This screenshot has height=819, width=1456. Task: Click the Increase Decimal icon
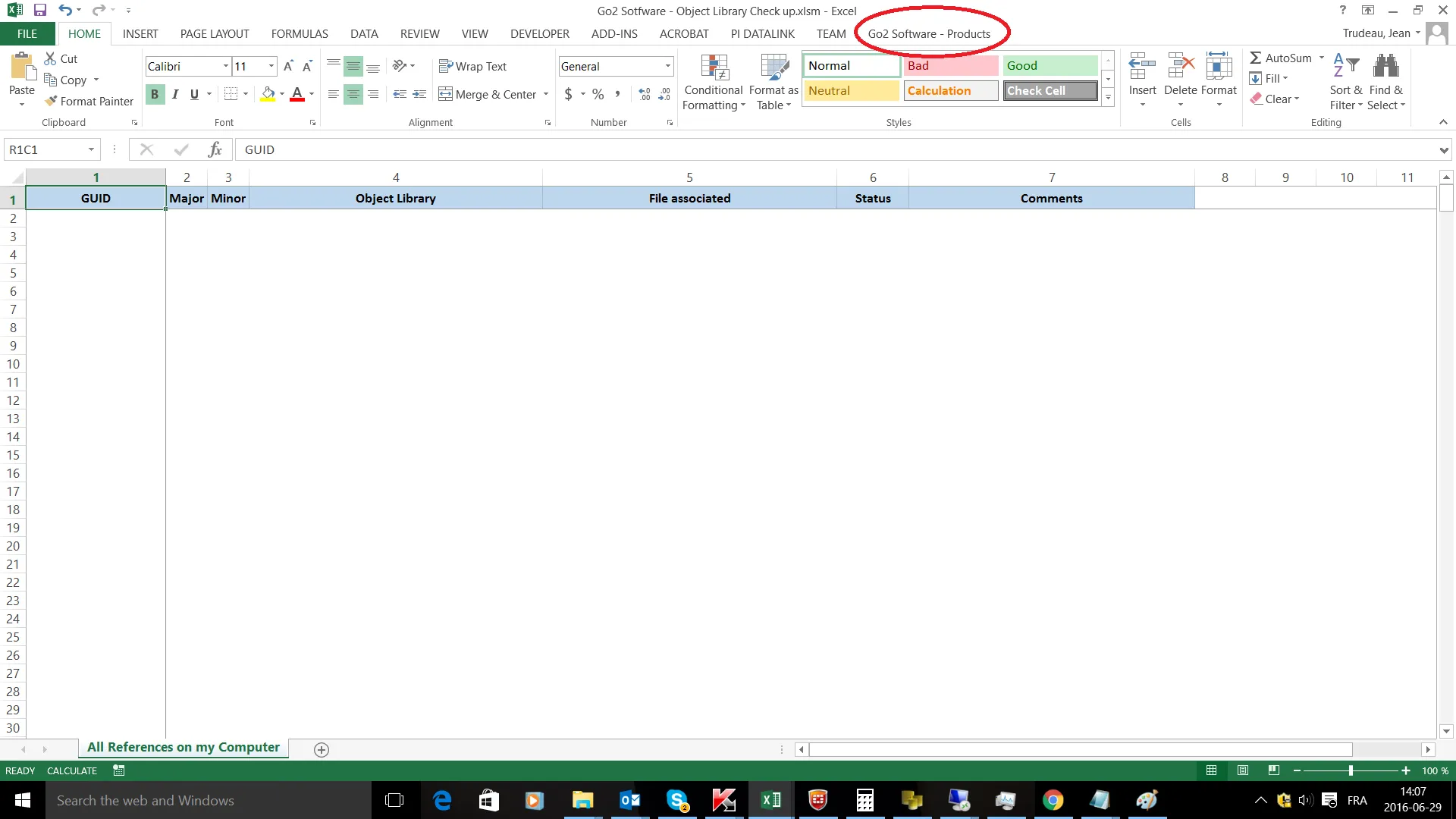point(645,94)
